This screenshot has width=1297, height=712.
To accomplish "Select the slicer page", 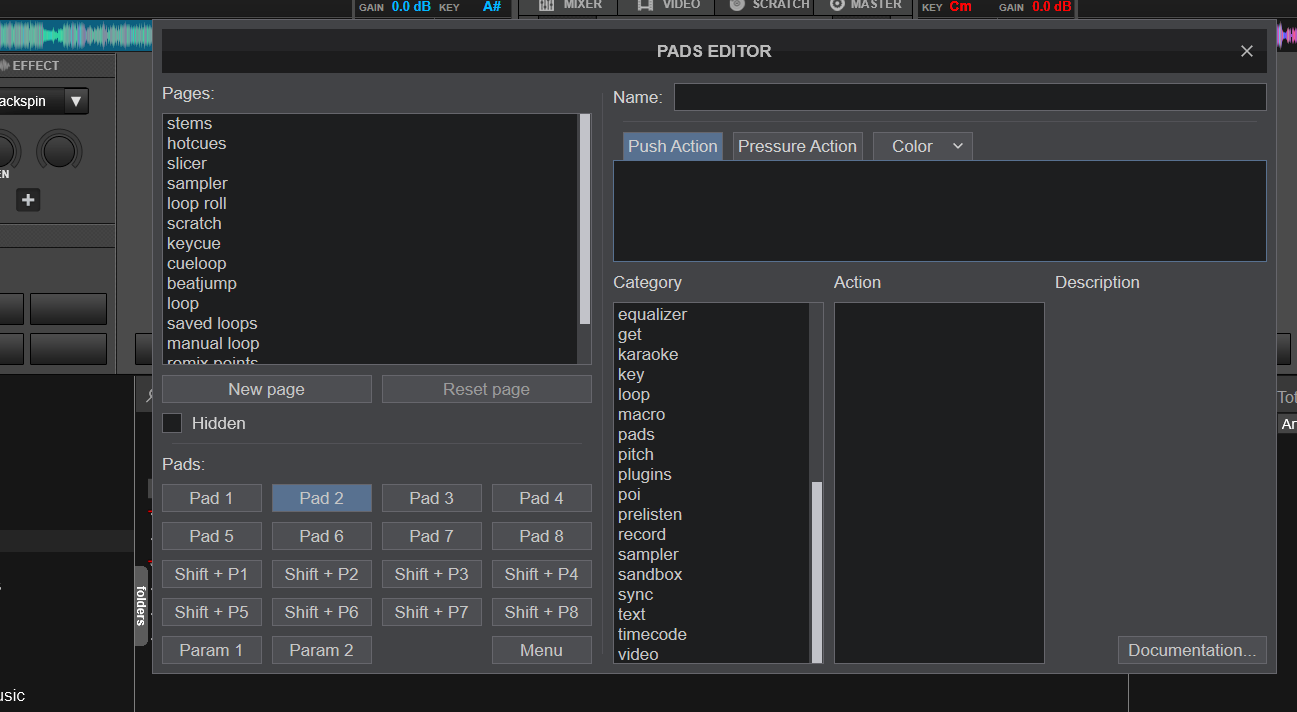I will (x=370, y=164).
